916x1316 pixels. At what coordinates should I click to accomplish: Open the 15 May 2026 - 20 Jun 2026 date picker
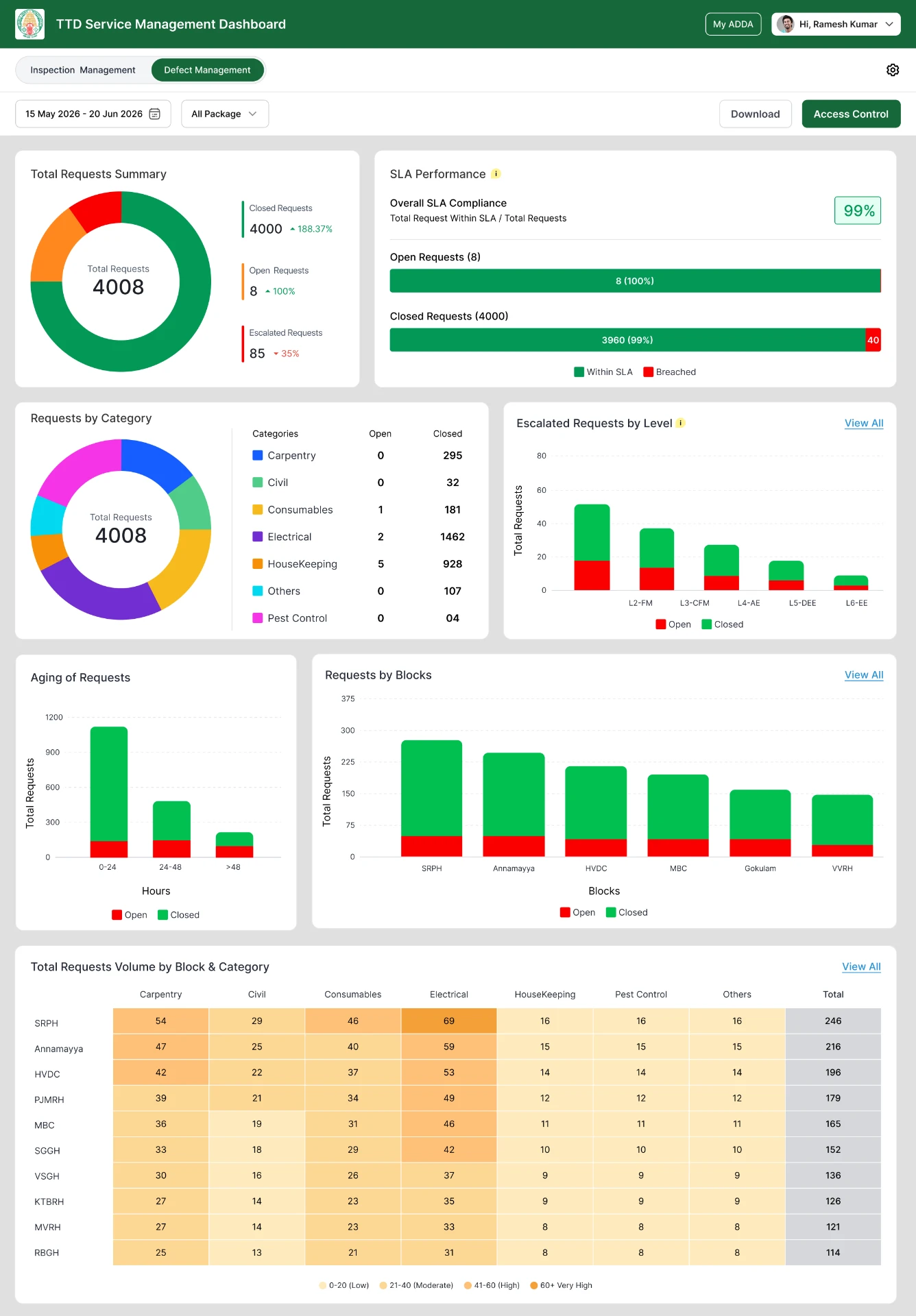coord(93,114)
